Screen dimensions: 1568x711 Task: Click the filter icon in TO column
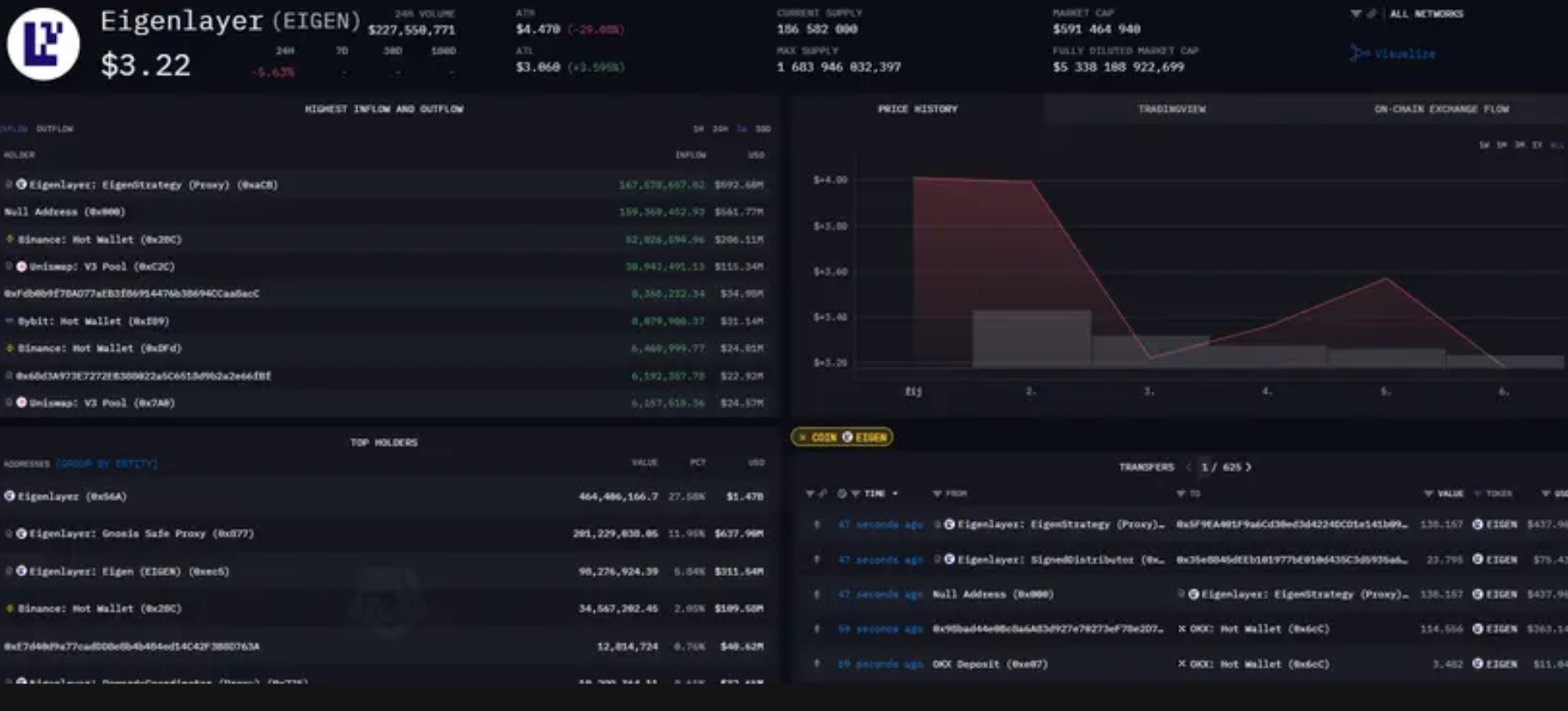tap(1181, 494)
